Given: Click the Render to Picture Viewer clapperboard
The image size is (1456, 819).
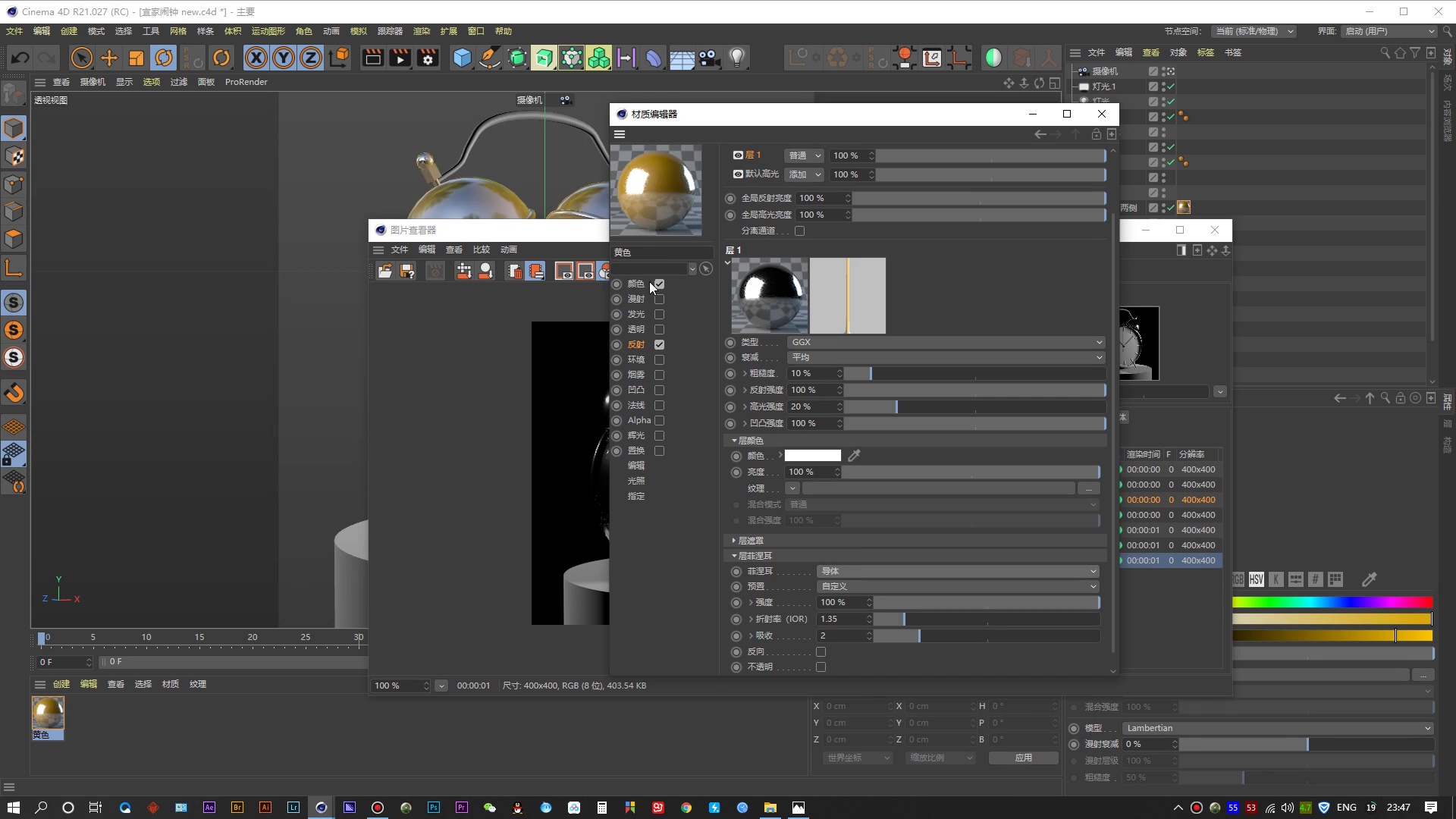Looking at the screenshot, I should pos(400,58).
